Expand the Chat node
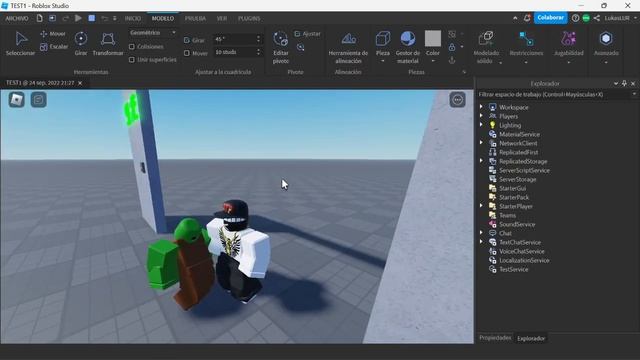Screen dimensions: 640x360 click(x=481, y=233)
